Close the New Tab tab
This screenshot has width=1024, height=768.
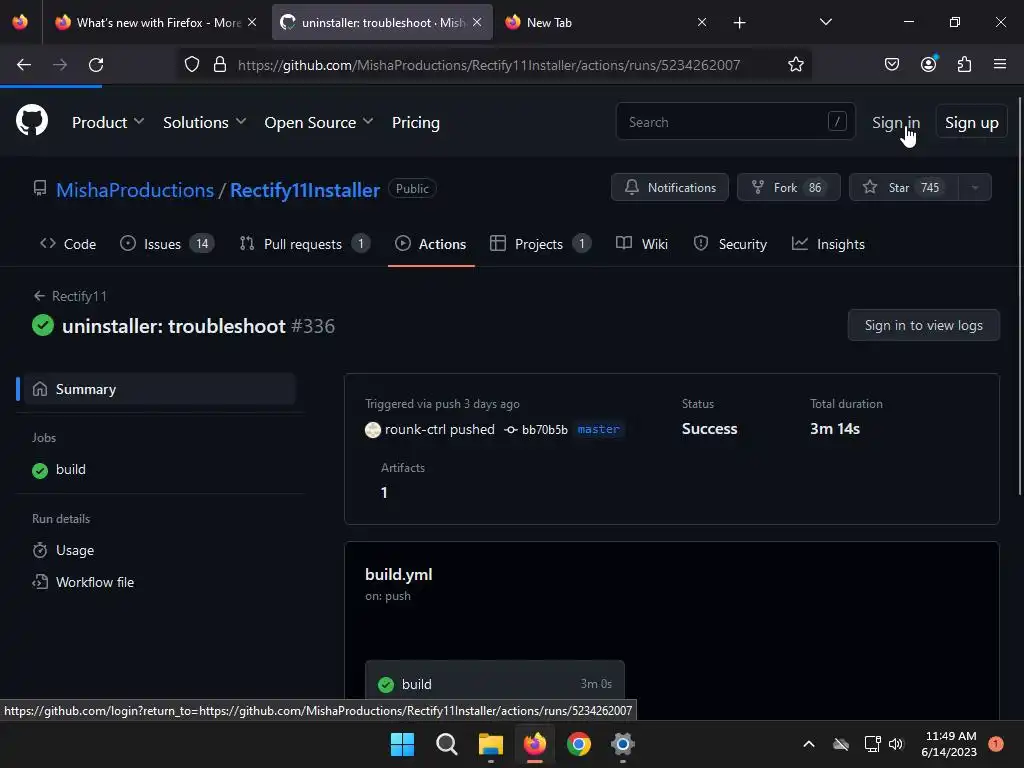pos(702,22)
